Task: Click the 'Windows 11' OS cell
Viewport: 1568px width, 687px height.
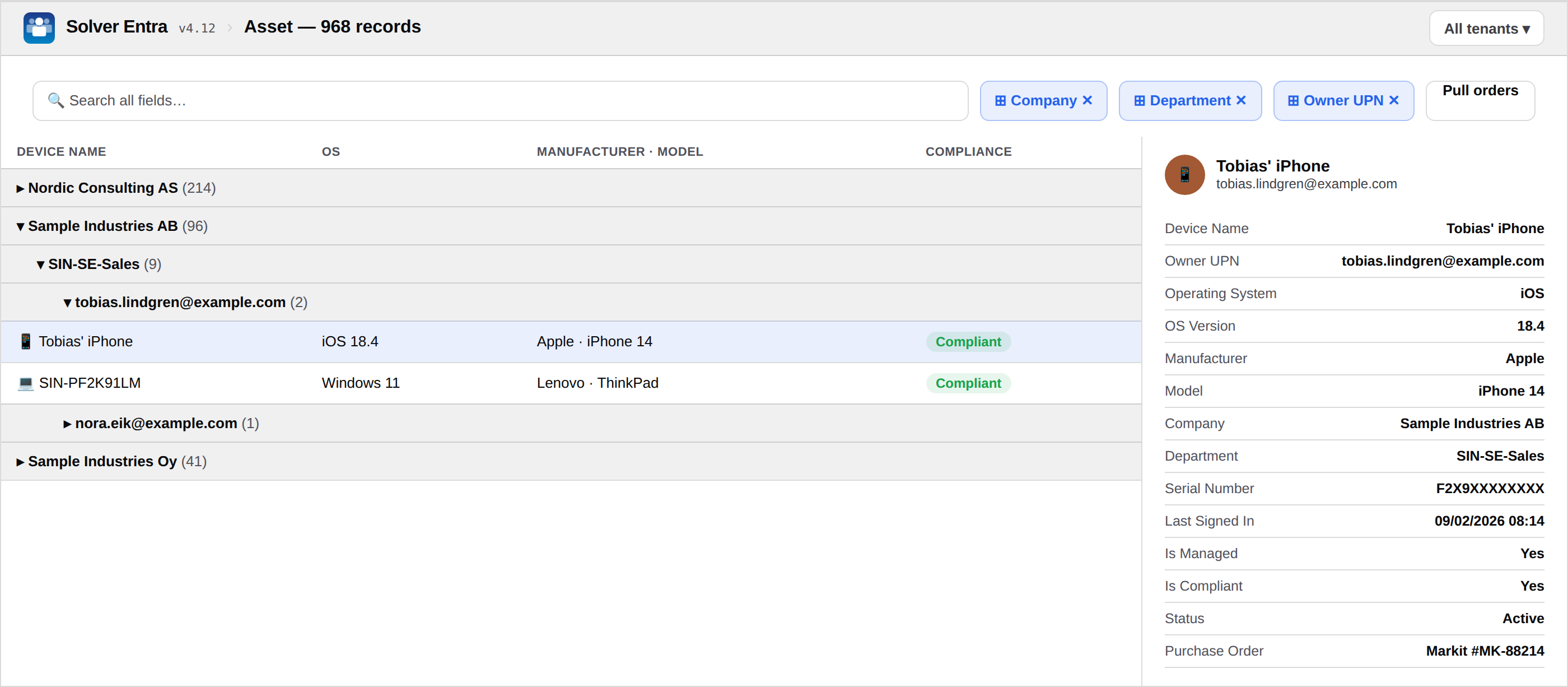Action: [x=360, y=383]
